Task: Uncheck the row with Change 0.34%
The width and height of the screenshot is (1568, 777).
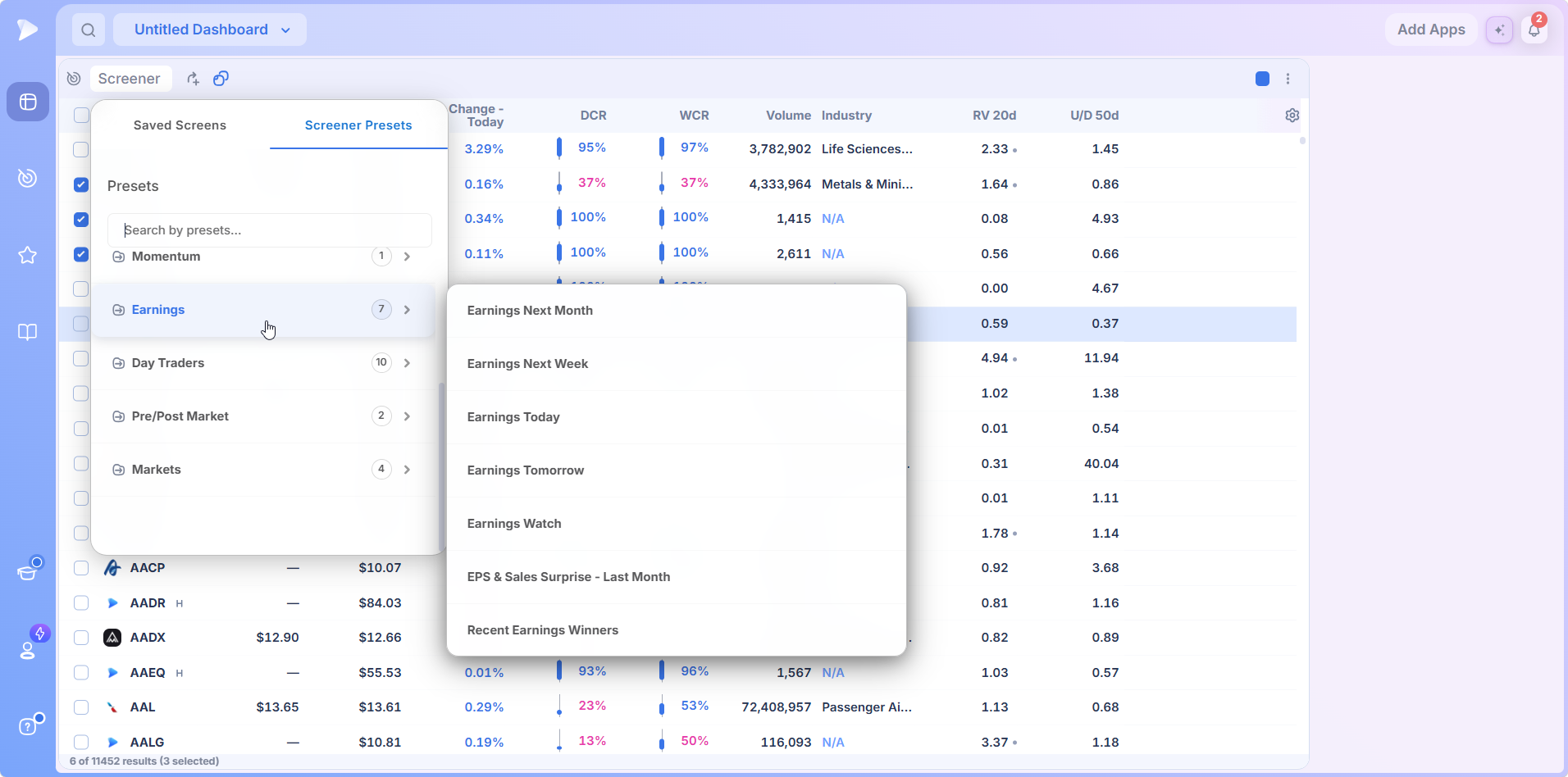Action: coord(81,220)
